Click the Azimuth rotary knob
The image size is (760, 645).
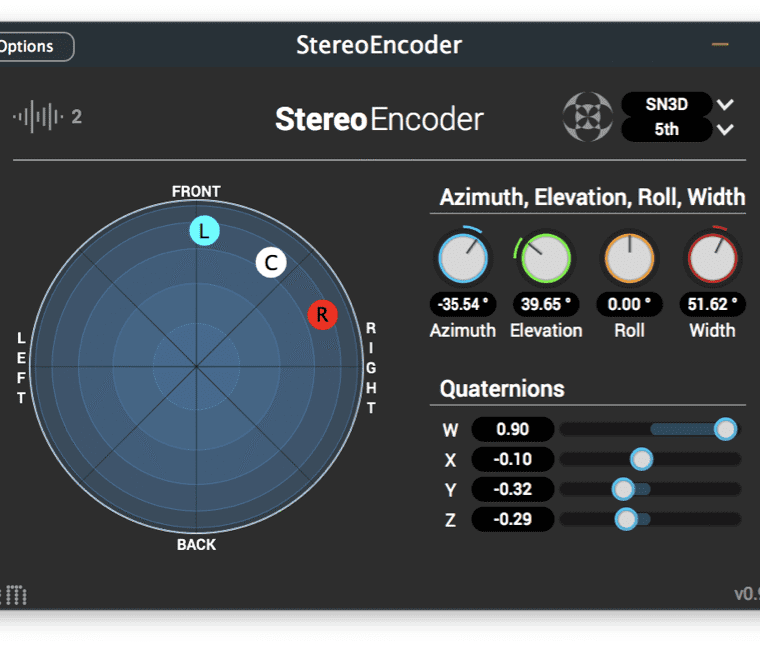point(462,259)
